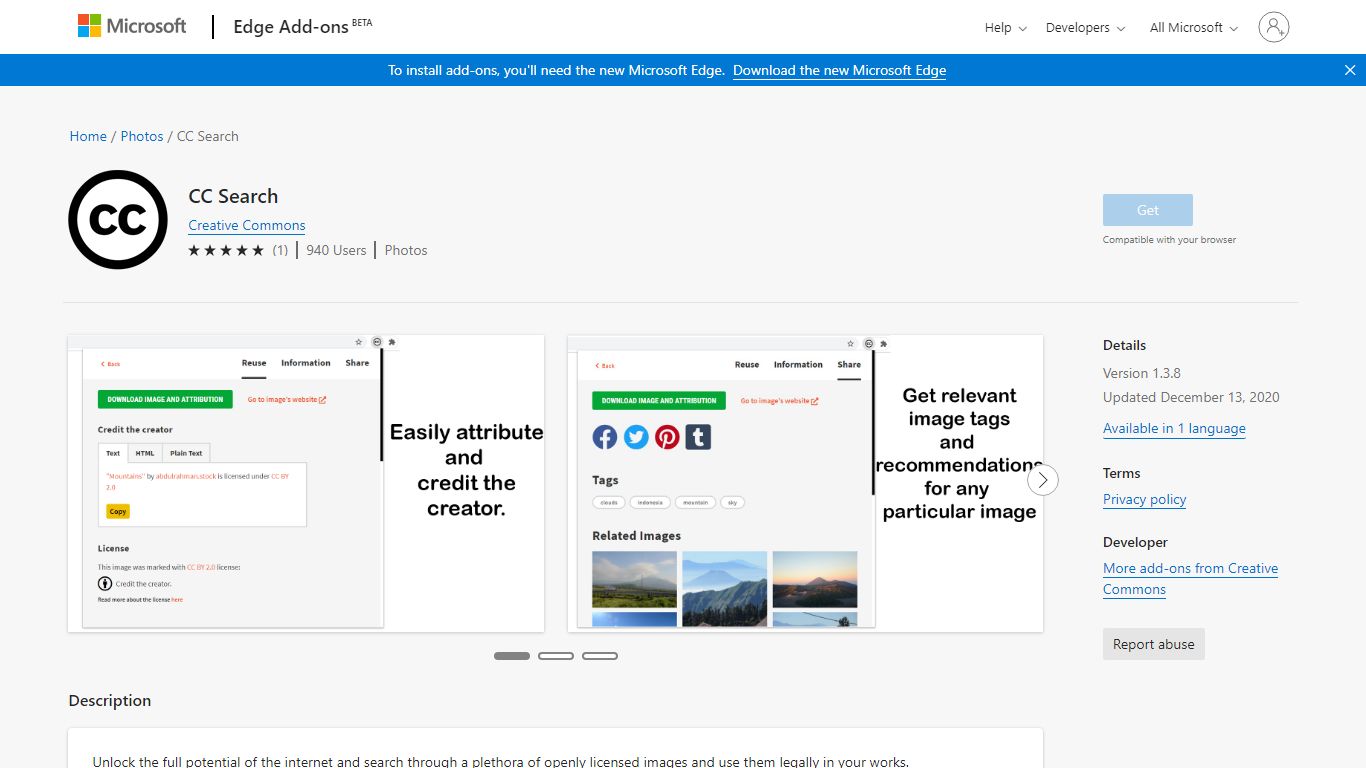Select the second carousel page indicator
Screen dimensions: 1366x768
(x=556, y=656)
